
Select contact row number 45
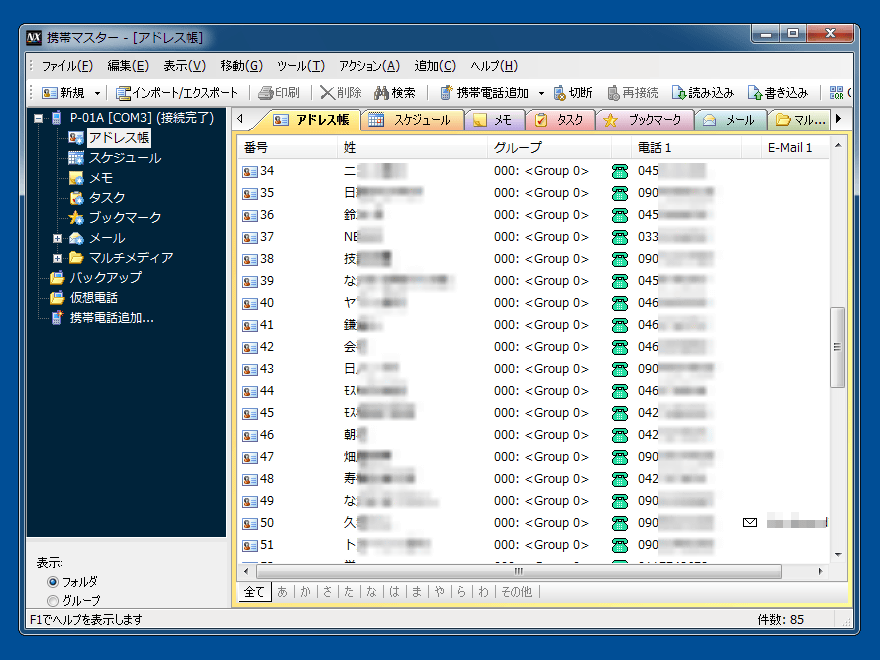533,413
